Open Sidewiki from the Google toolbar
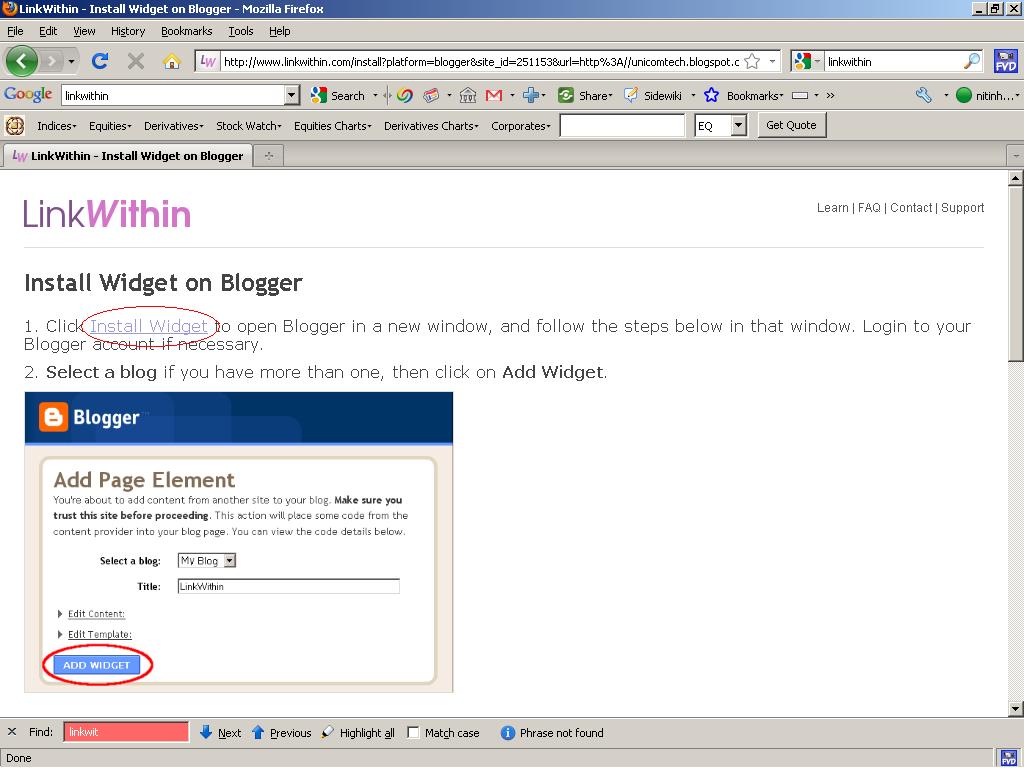Image resolution: width=1024 pixels, height=768 pixels. 653,95
